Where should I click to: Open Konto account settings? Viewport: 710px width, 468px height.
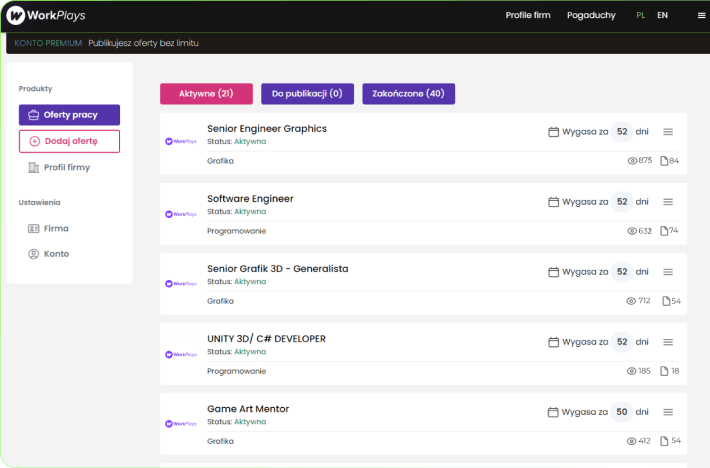pyautogui.click(x=48, y=254)
